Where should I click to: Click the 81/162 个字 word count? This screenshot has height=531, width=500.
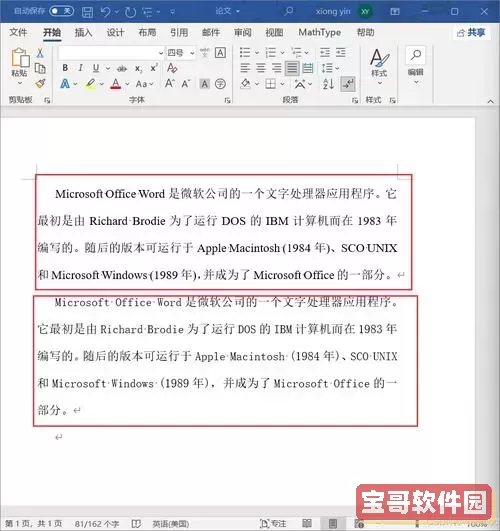click(97, 524)
